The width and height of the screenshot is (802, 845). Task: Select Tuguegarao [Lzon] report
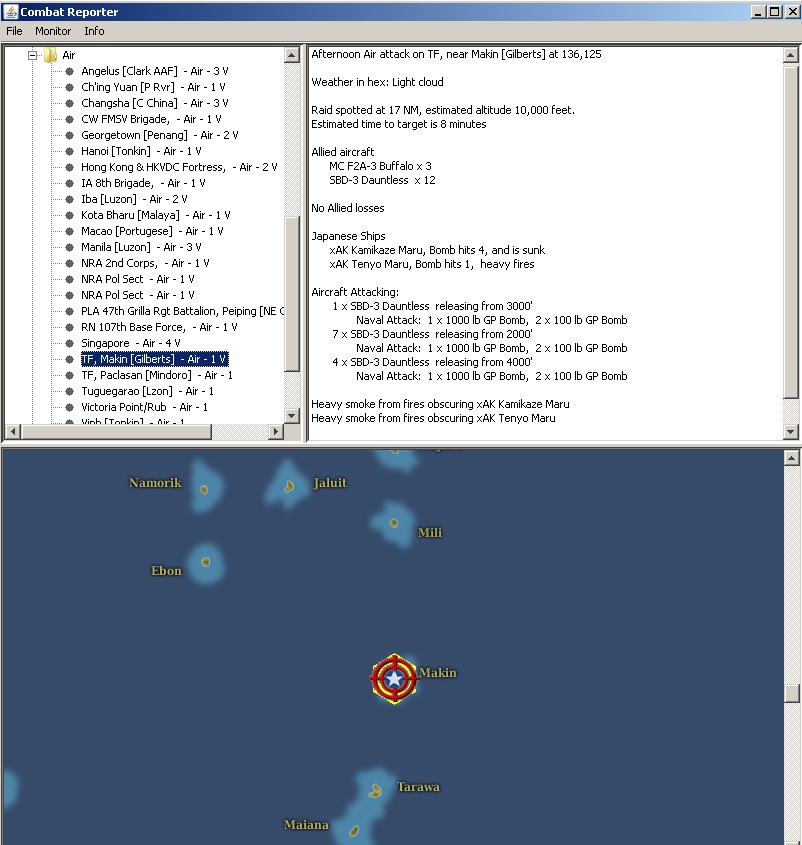click(x=147, y=391)
